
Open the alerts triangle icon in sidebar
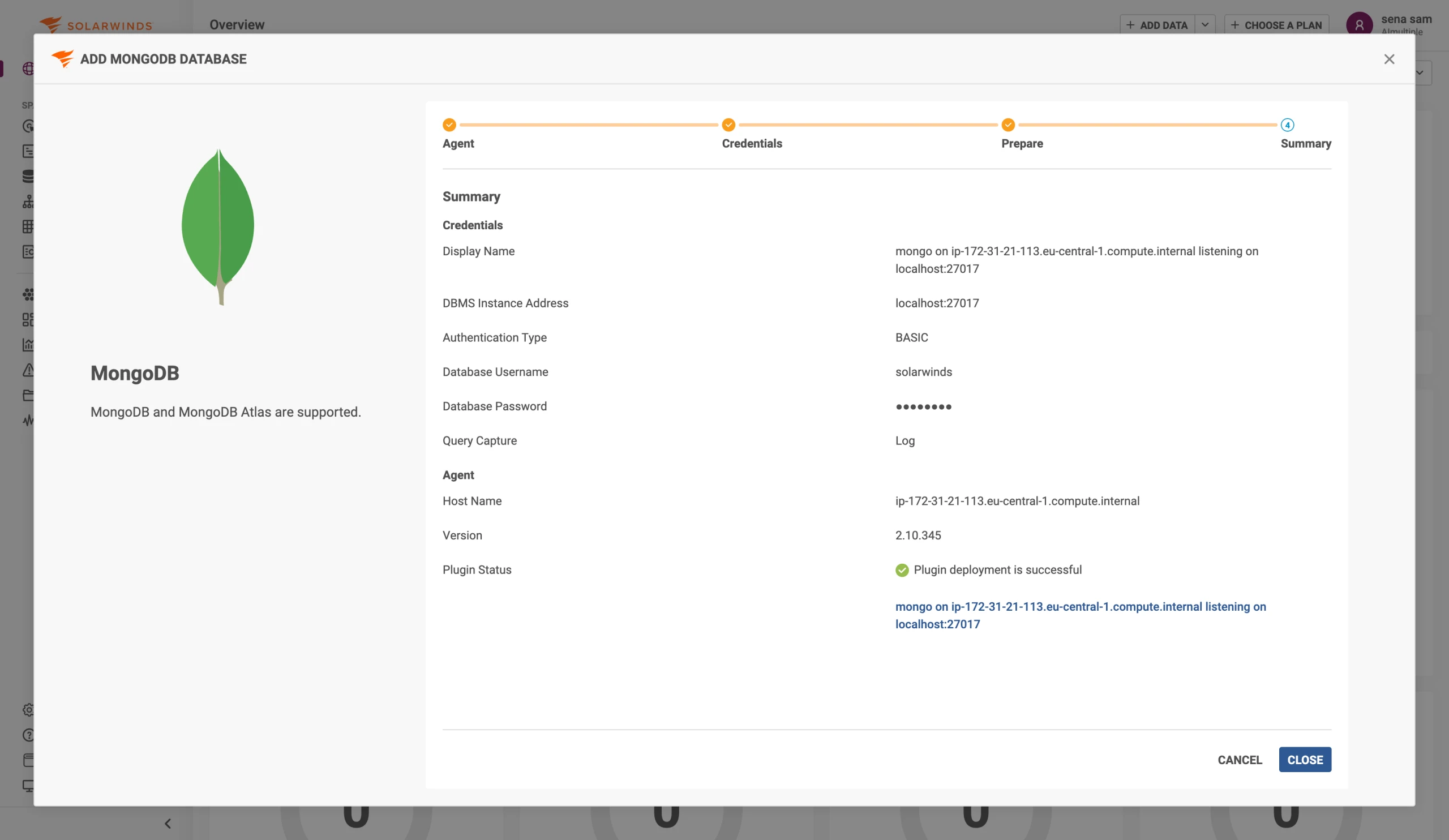(x=28, y=370)
